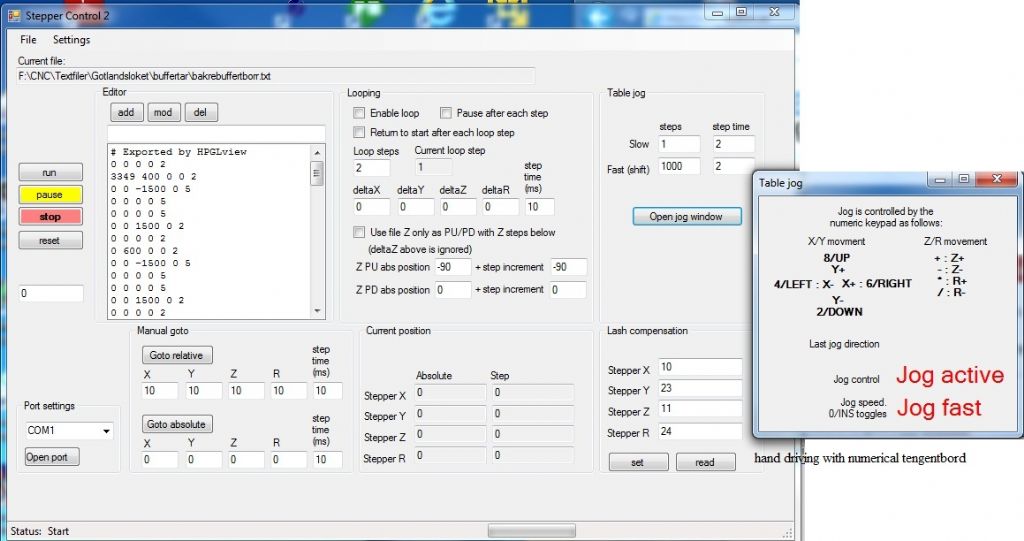Select '# Exported by HPGLview' line
This screenshot has width=1024, height=541.
[x=179, y=152]
